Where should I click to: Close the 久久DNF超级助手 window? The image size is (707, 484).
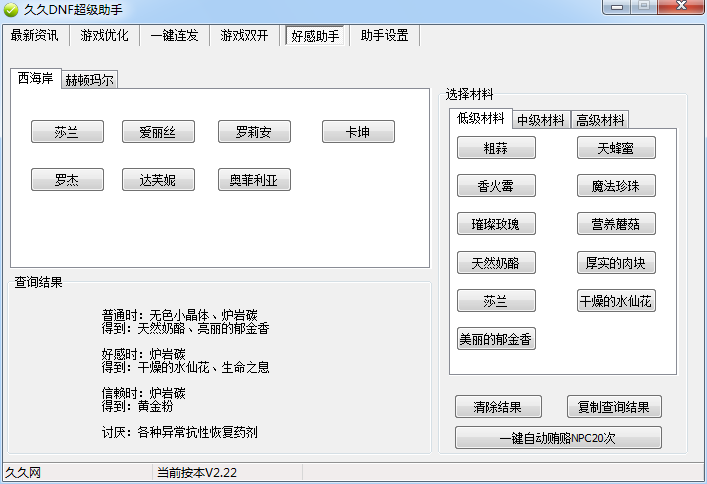pyautogui.click(x=681, y=6)
